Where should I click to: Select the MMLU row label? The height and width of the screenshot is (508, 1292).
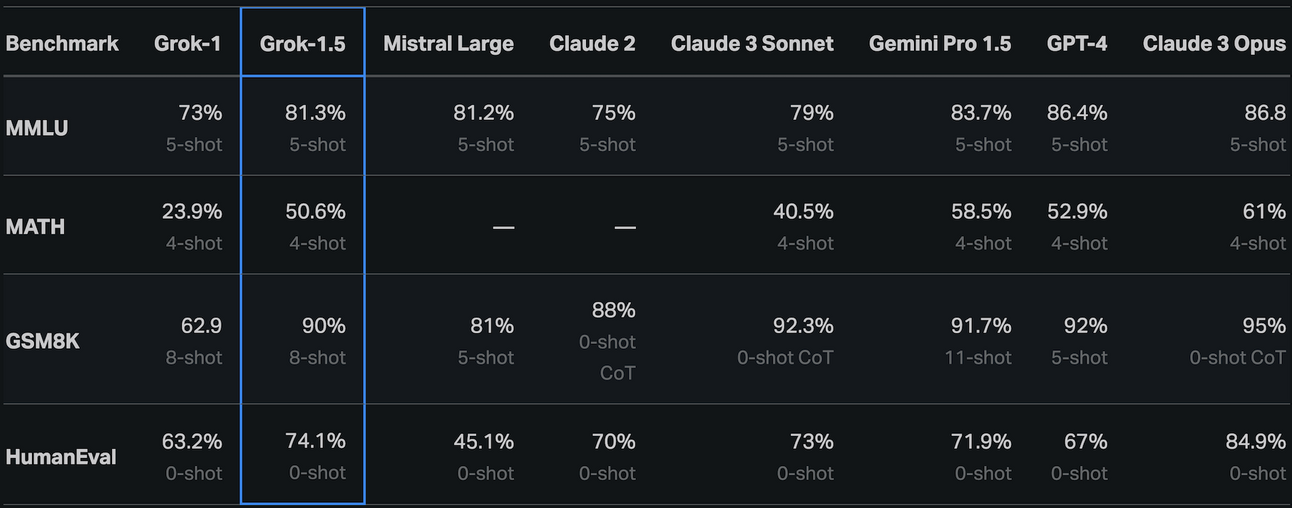click(x=37, y=128)
